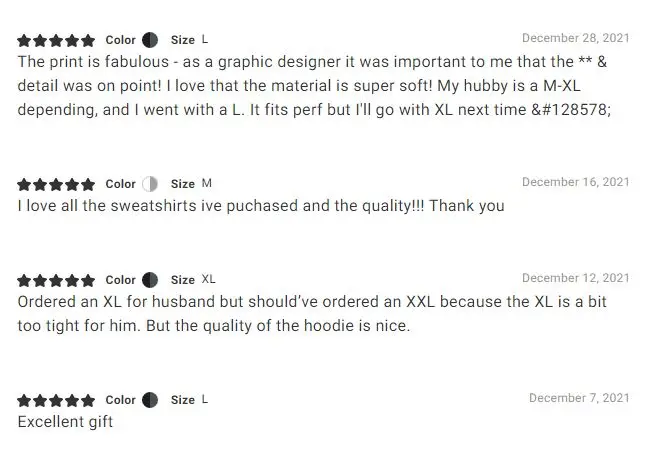Click the 'I love all the sweatshirts' review text
Viewport: 666px width, 458px height.
(x=261, y=206)
